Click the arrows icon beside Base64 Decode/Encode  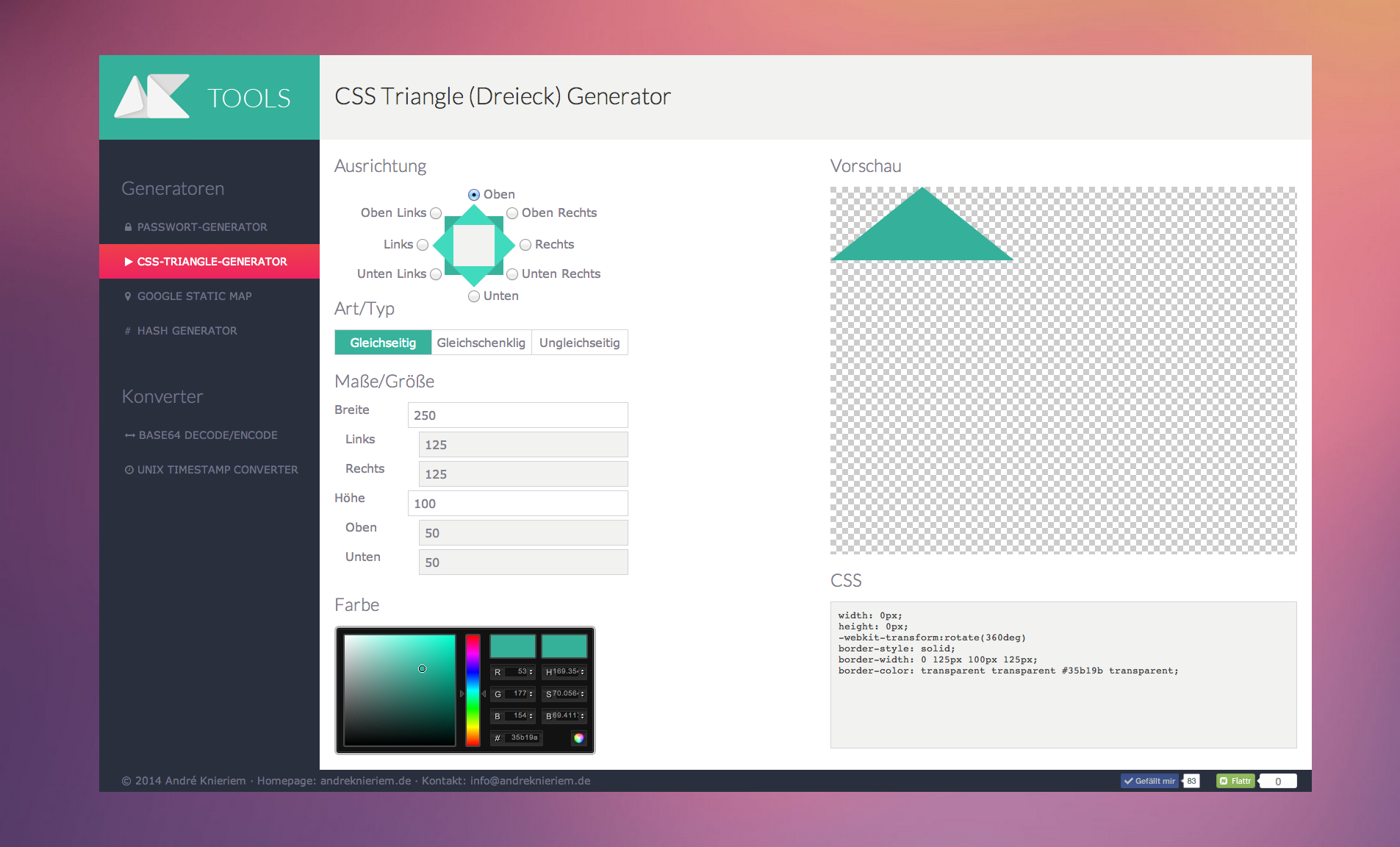(129, 435)
